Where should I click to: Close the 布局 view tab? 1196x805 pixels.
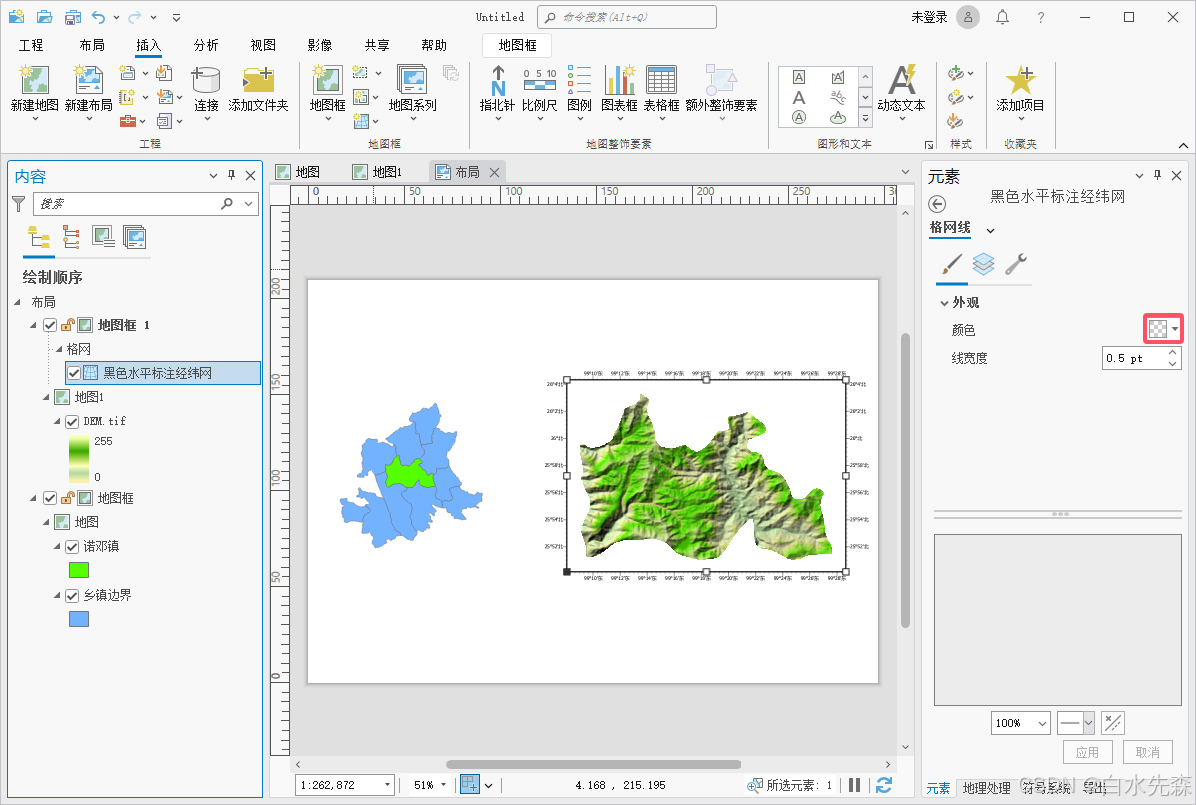tap(494, 172)
